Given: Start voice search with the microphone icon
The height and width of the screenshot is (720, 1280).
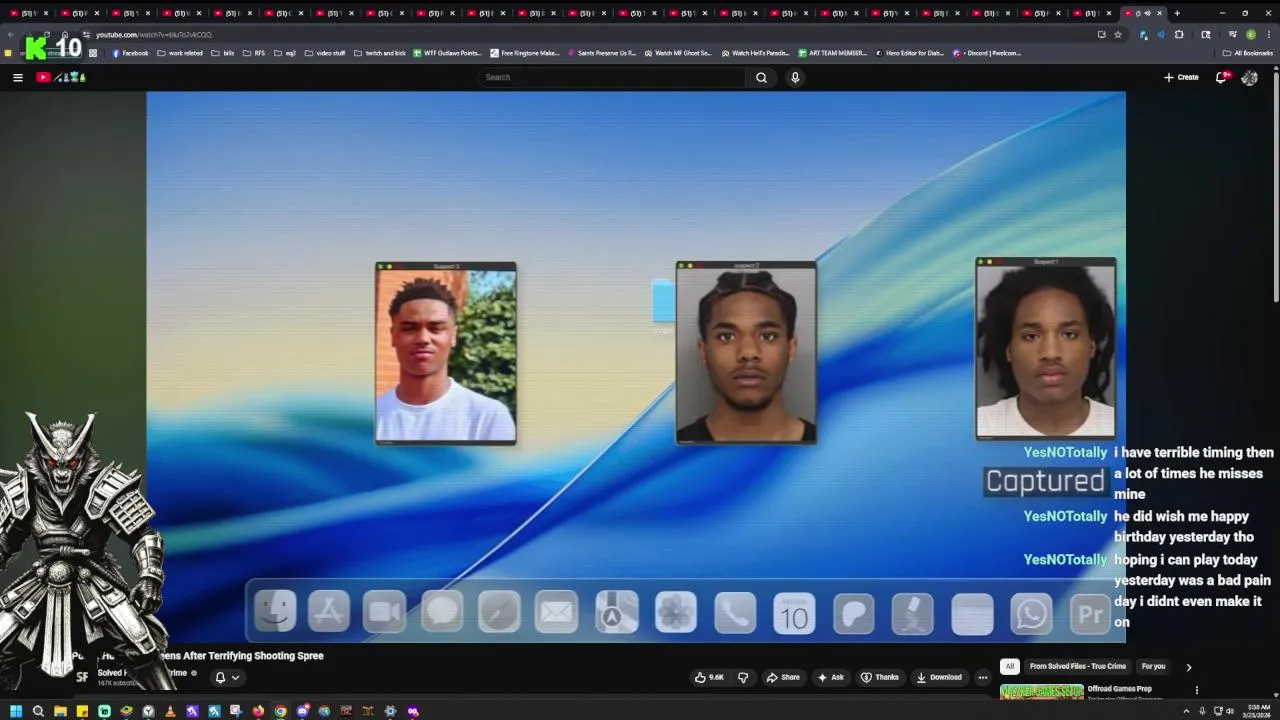Looking at the screenshot, I should (795, 77).
